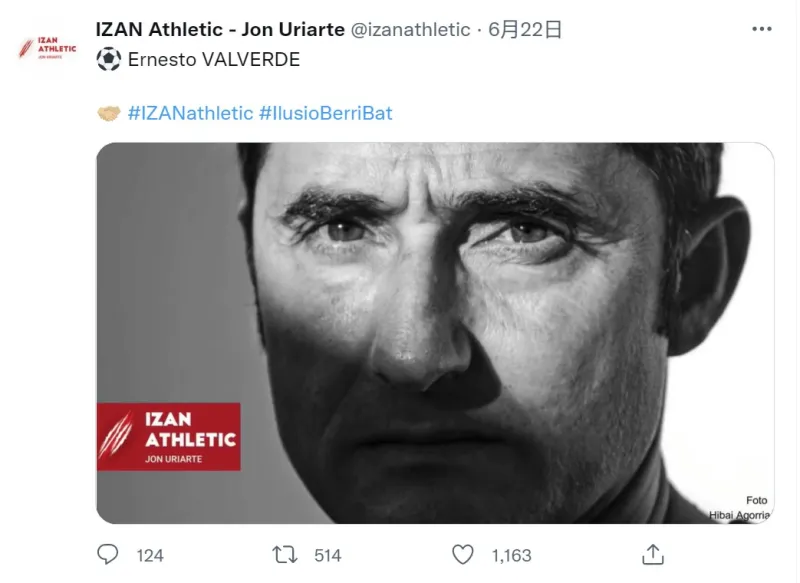Like the tweet using the heart icon
The height and width of the screenshot is (583, 800).
click(462, 554)
